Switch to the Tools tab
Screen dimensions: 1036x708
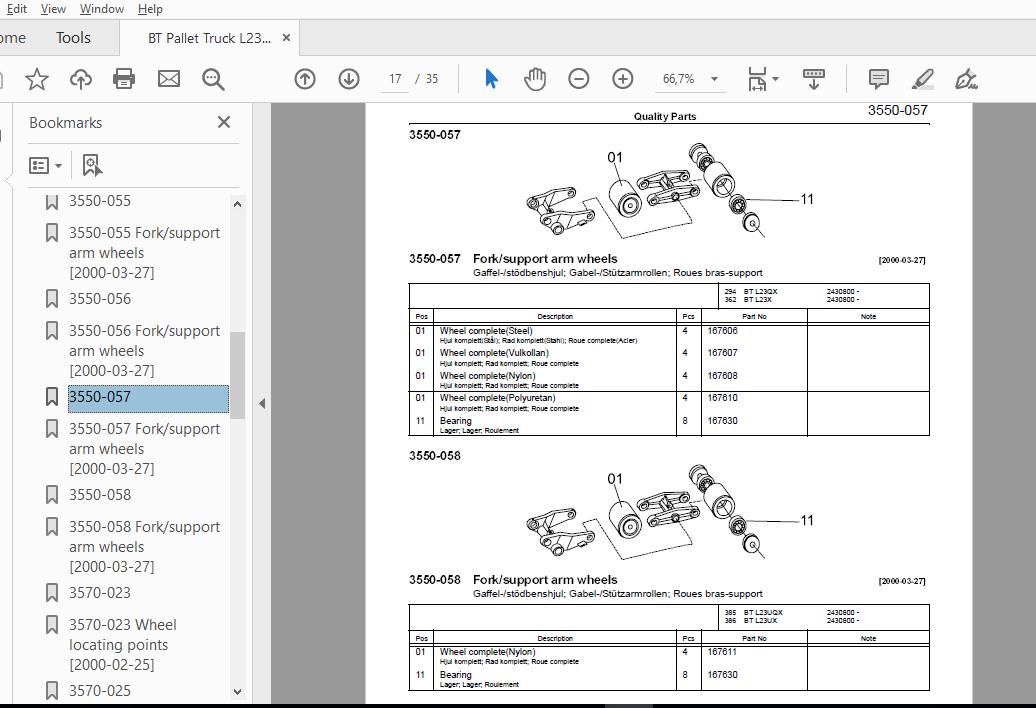(x=73, y=38)
